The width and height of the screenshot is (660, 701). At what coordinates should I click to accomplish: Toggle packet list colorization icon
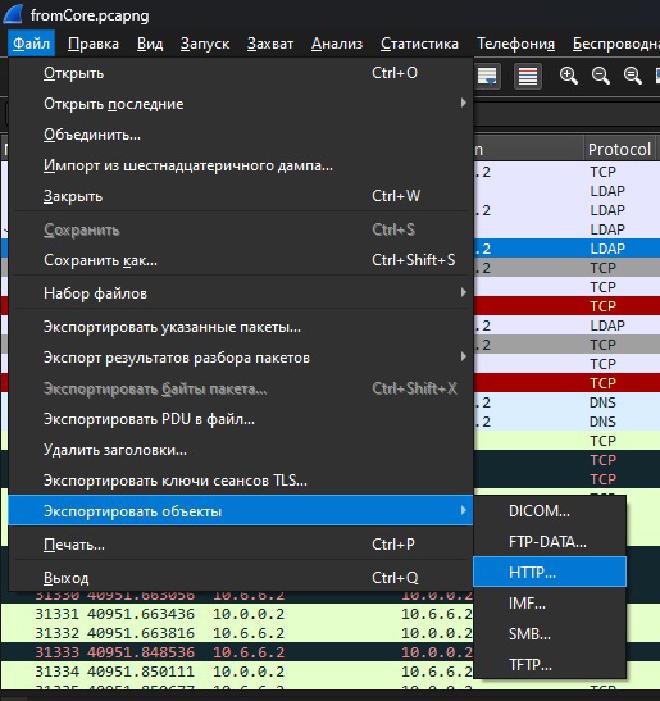pos(528,76)
